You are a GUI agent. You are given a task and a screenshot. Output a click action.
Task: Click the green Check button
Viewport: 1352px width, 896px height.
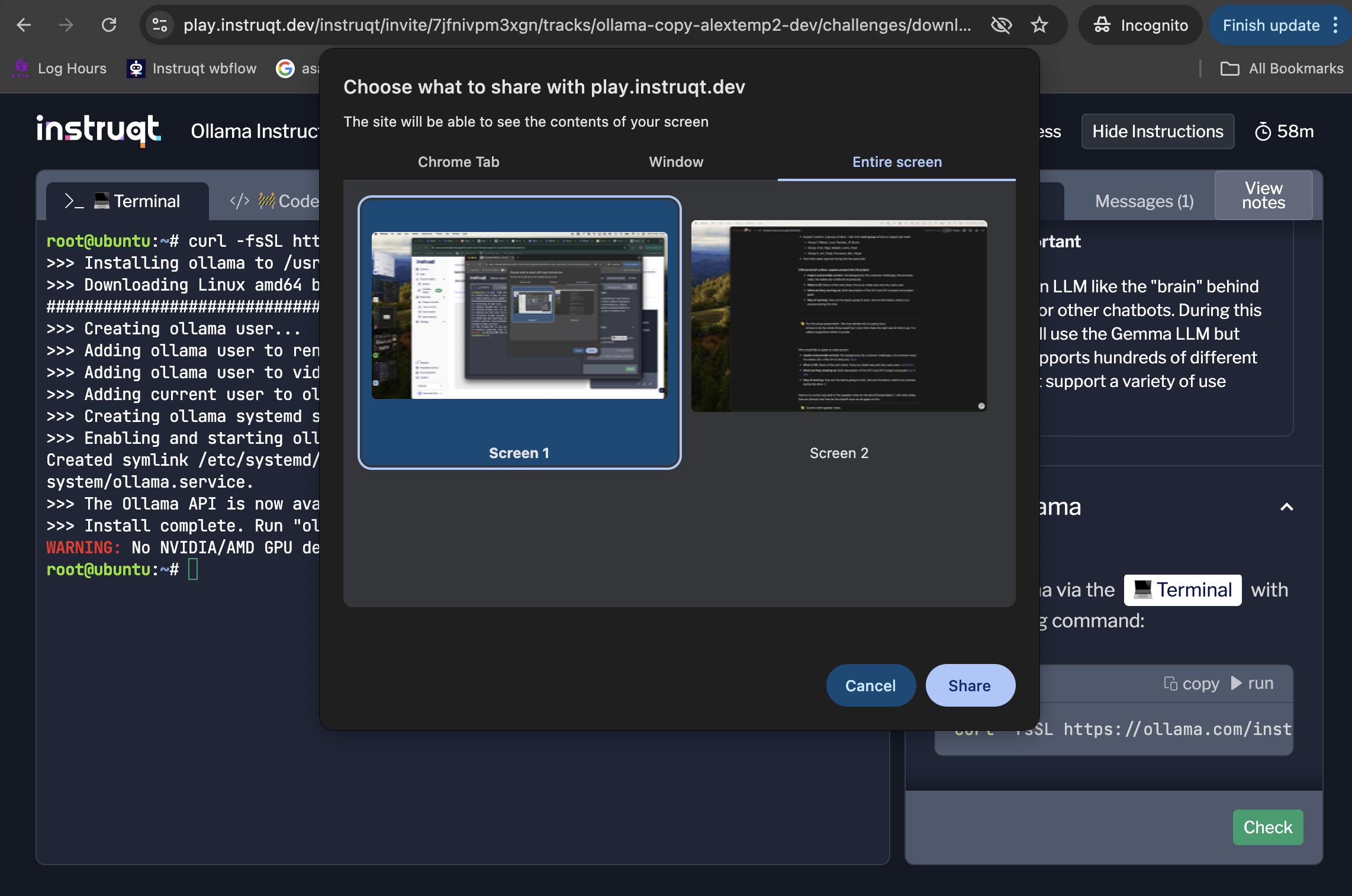tap(1267, 827)
